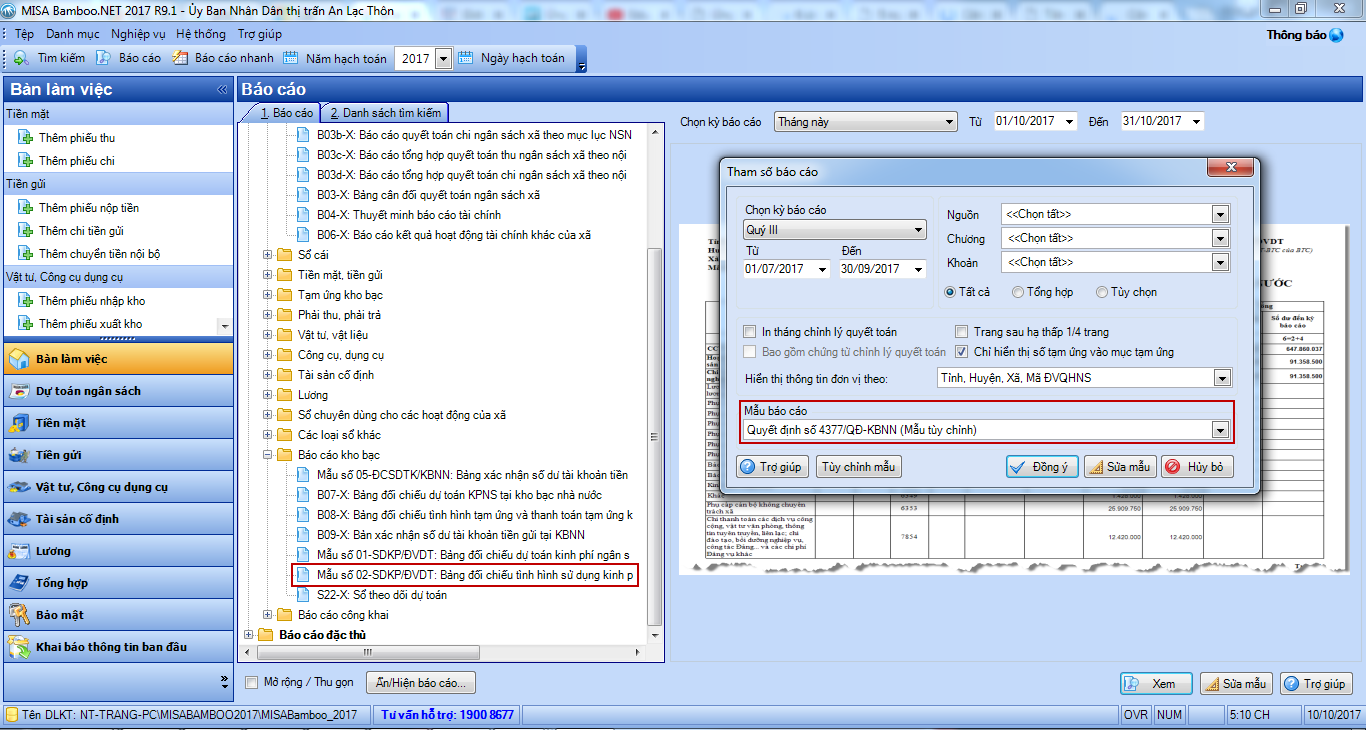Click the Đồng ý button
Screen dimensions: 1366x730
pyautogui.click(x=1042, y=467)
